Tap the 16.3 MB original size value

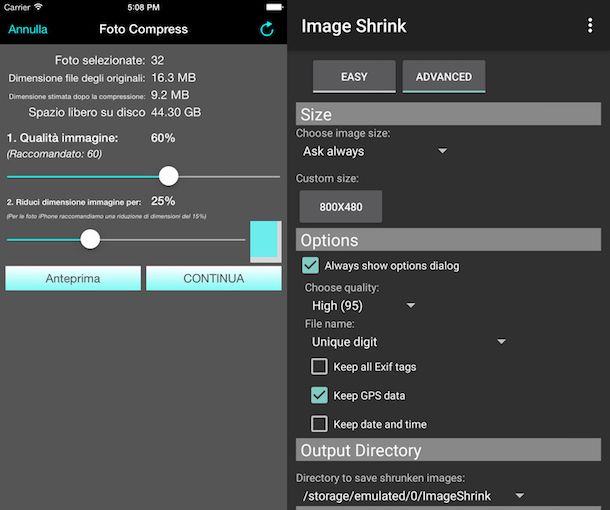point(174,77)
